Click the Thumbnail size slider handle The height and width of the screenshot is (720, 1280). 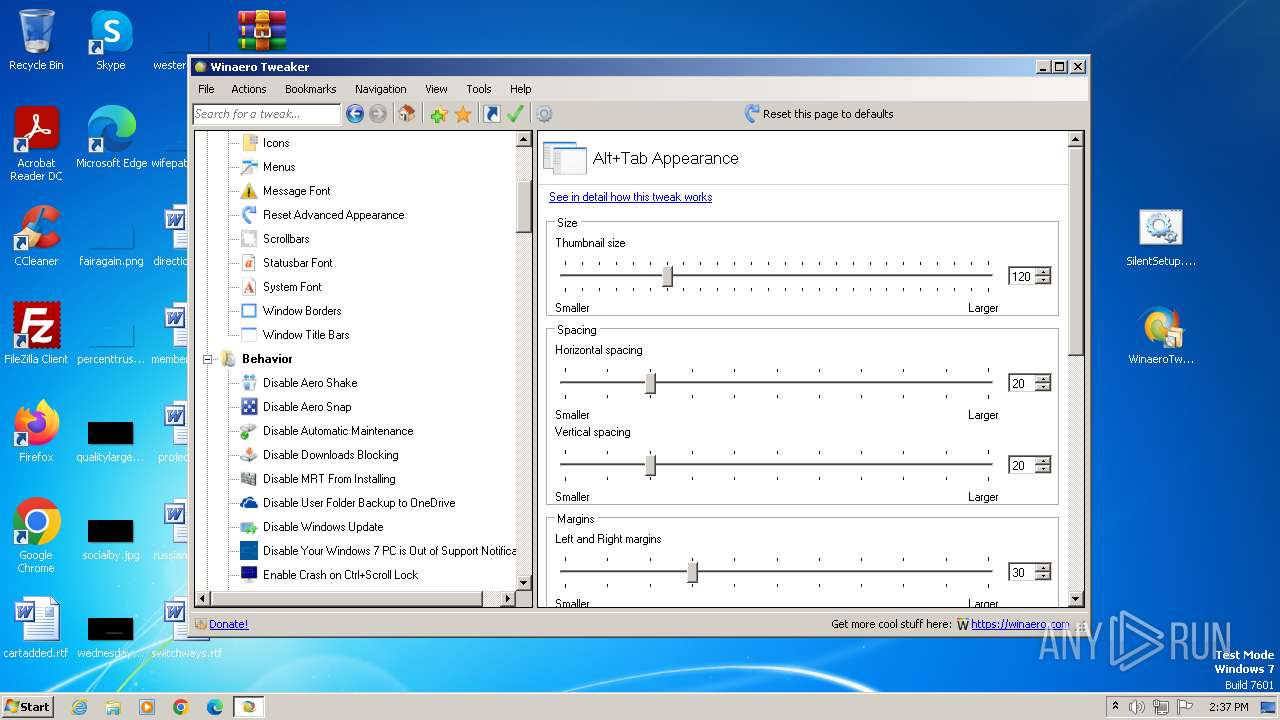667,276
